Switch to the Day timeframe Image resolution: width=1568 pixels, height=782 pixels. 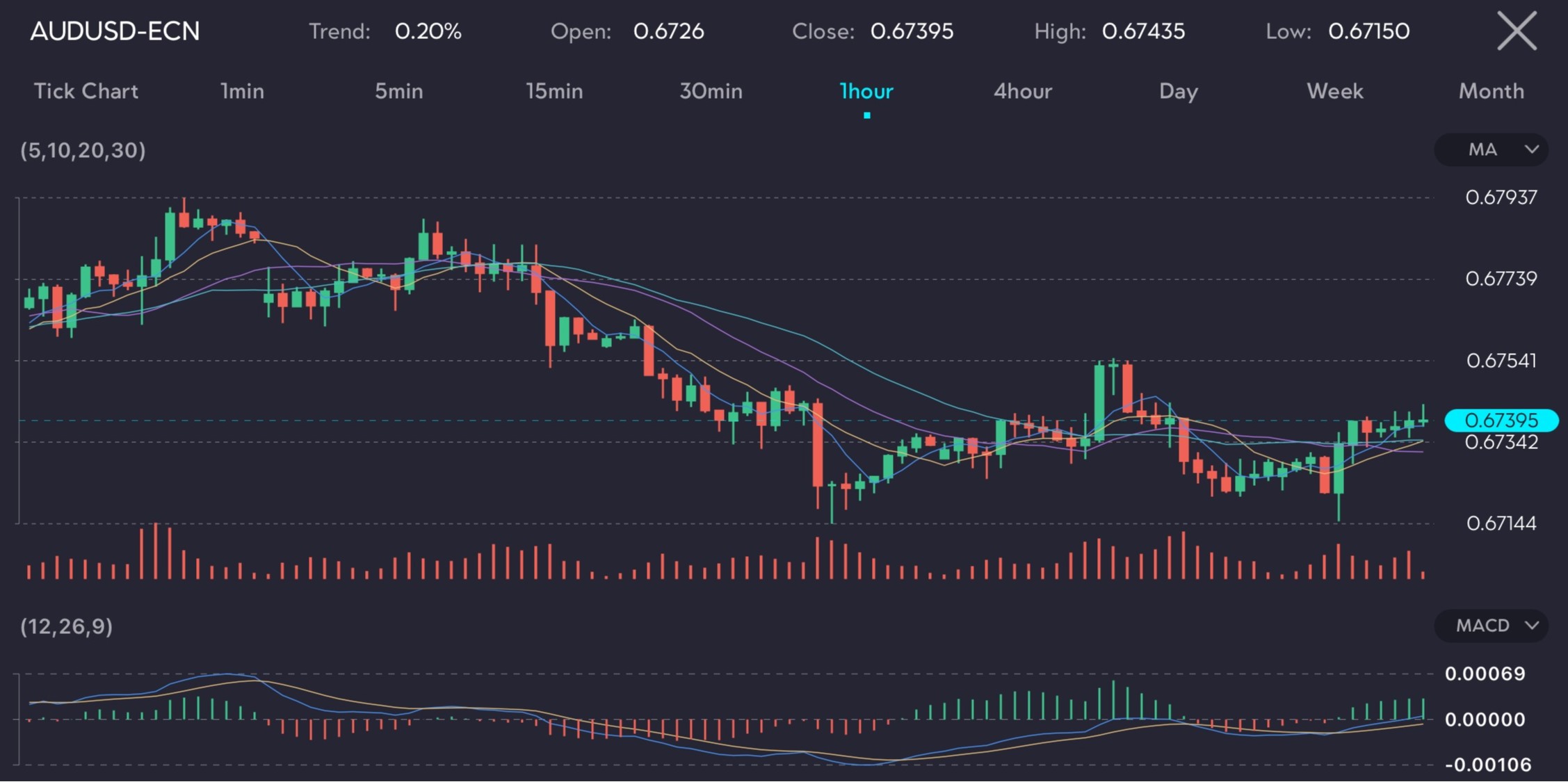pos(1179,92)
